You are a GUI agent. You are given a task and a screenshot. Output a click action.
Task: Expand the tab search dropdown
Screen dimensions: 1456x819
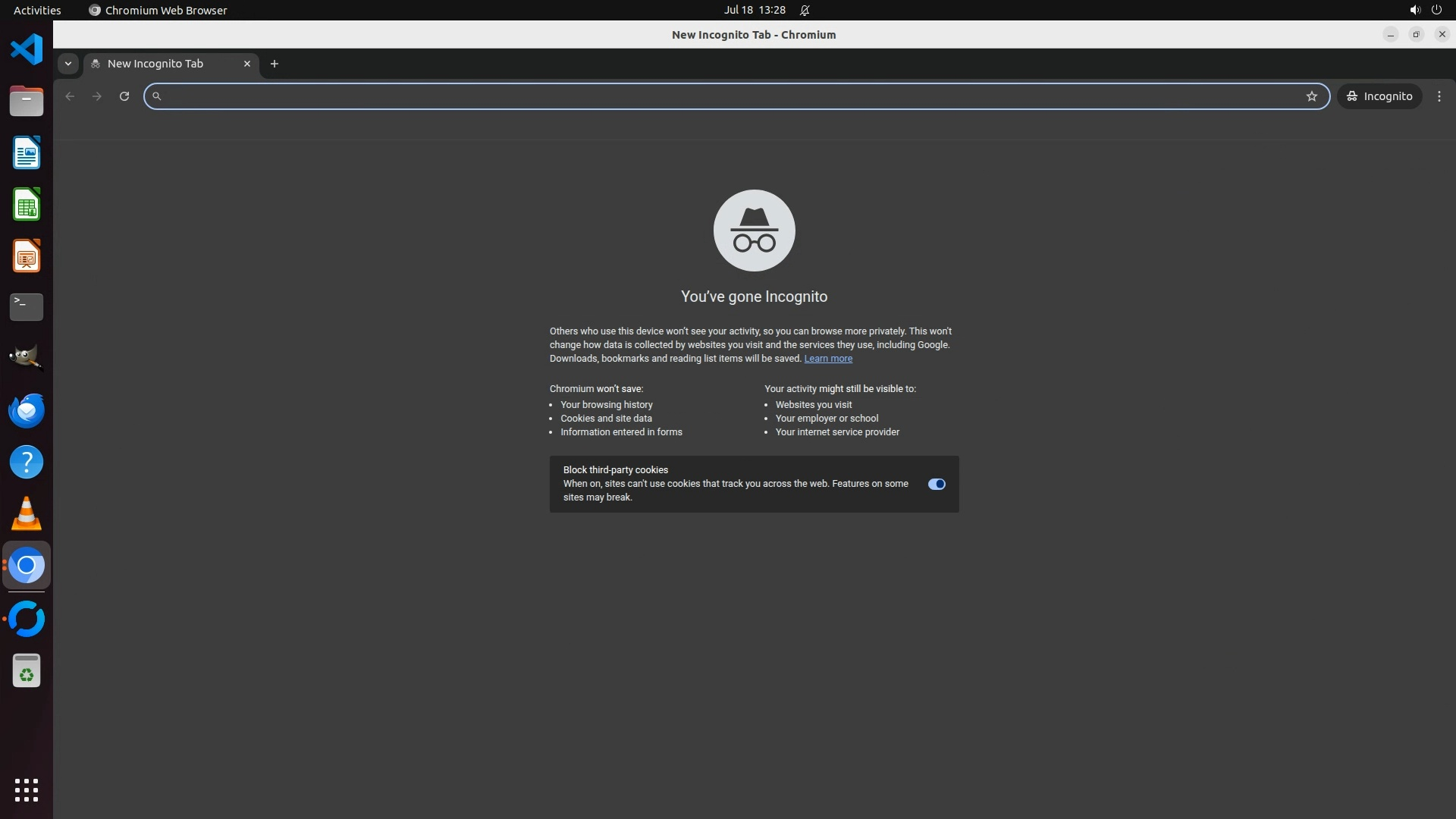pyautogui.click(x=68, y=64)
